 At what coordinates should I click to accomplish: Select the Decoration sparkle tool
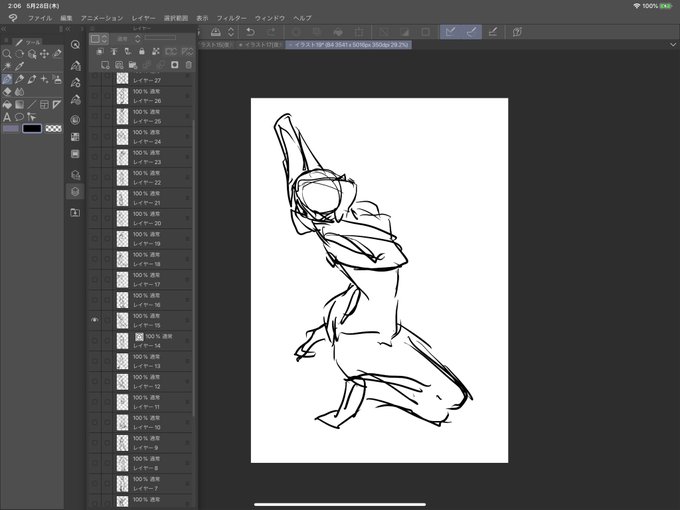[x=44, y=79]
